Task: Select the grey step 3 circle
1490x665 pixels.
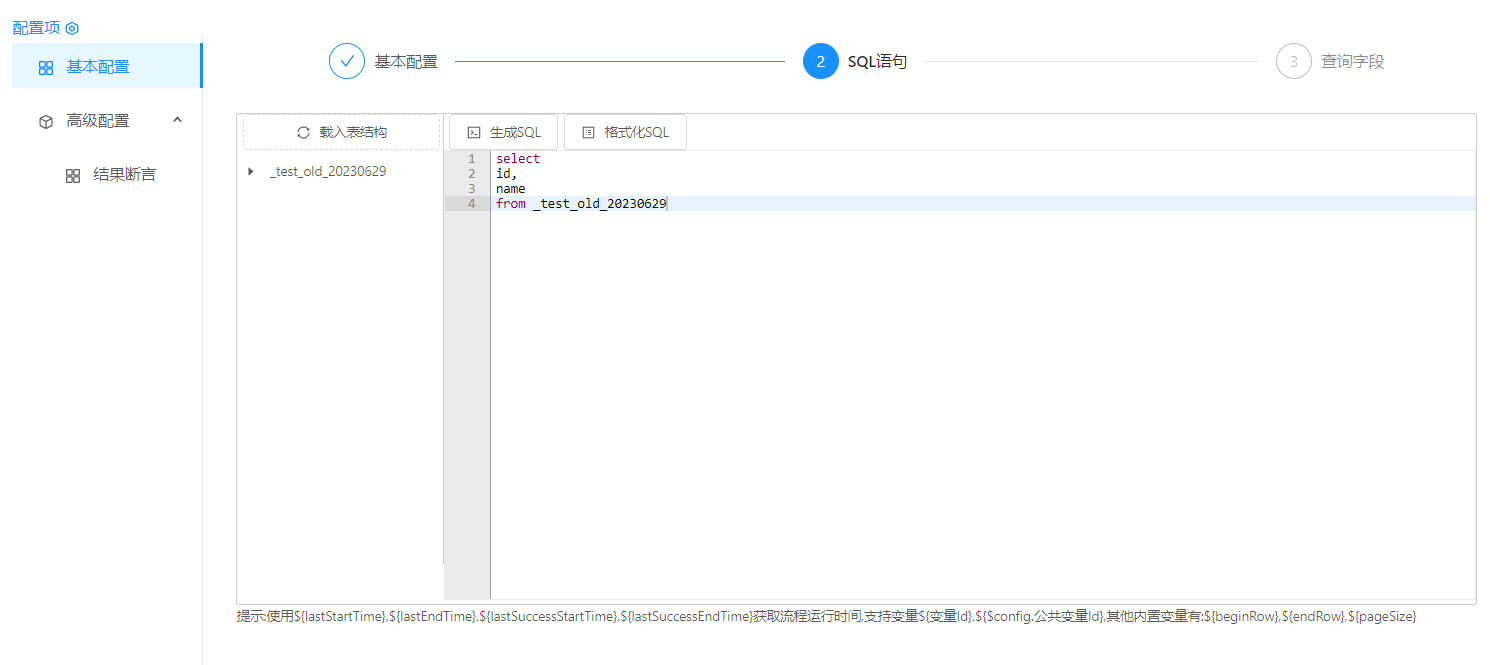Action: coord(1293,61)
